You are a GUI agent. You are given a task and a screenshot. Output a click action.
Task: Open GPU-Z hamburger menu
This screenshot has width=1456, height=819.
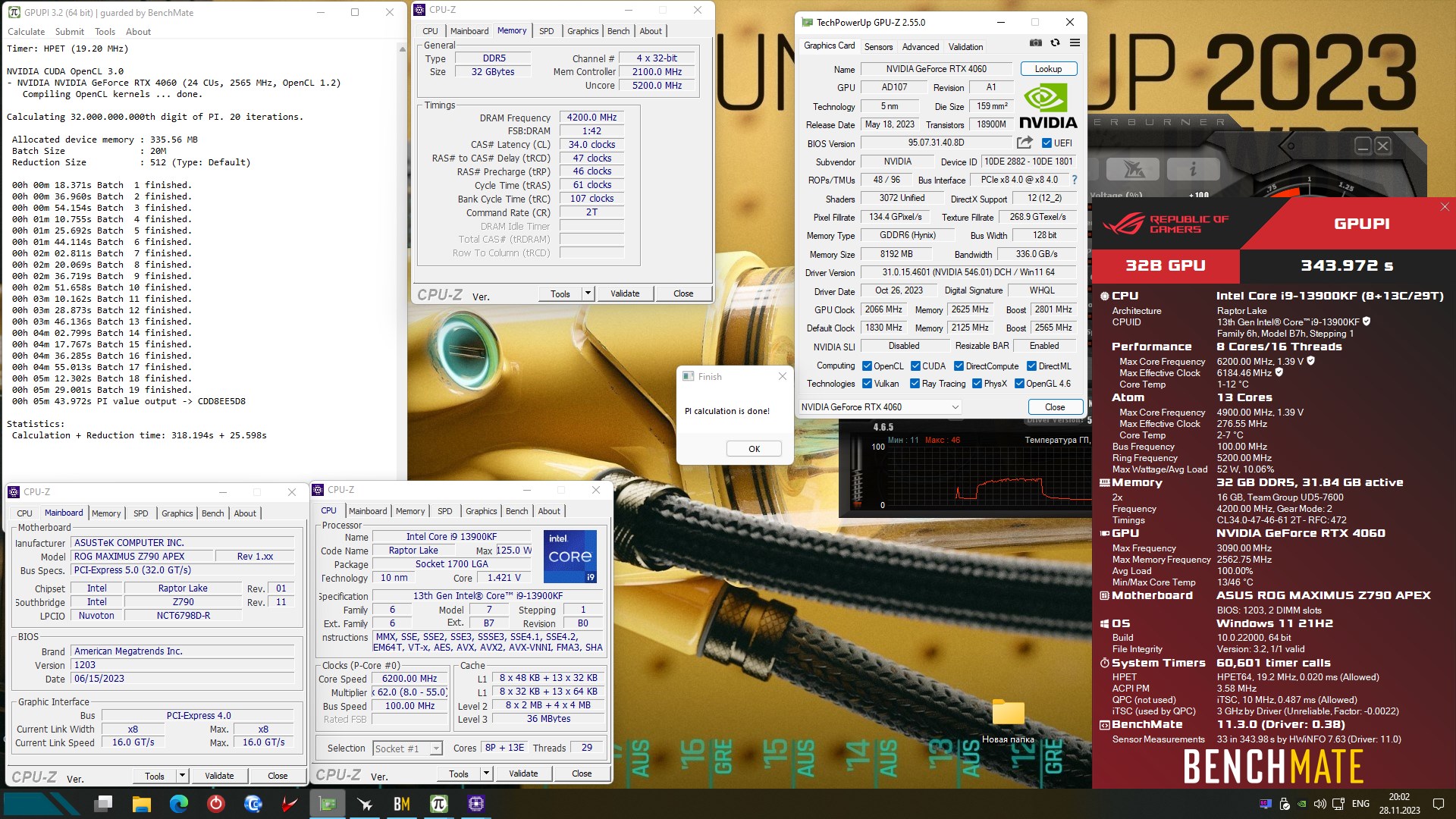pyautogui.click(x=1075, y=43)
